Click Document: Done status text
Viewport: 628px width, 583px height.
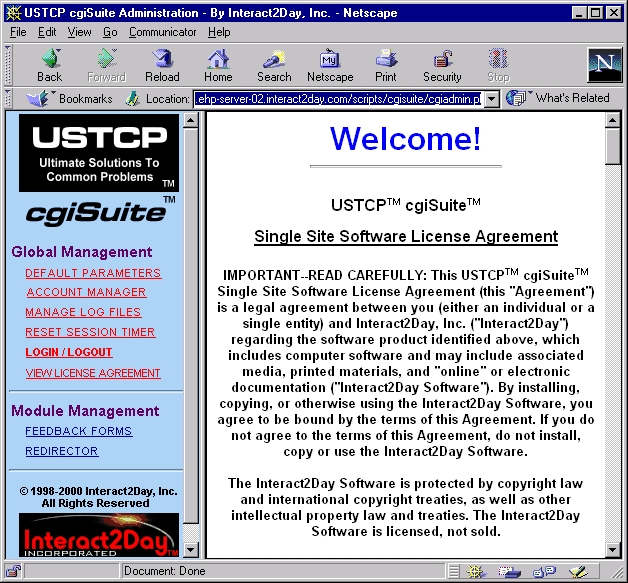pyautogui.click(x=165, y=571)
